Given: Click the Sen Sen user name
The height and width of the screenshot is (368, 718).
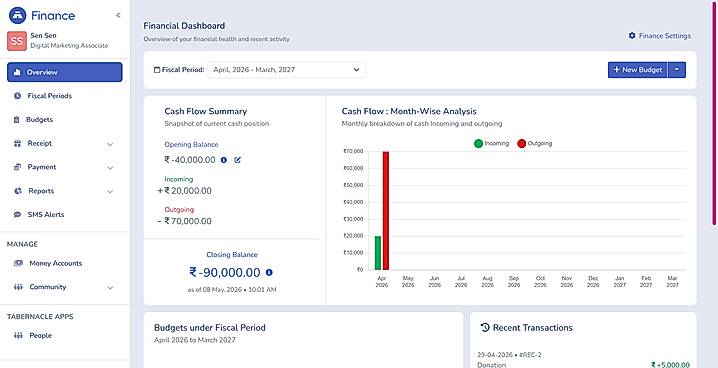Looking at the screenshot, I should coord(44,36).
